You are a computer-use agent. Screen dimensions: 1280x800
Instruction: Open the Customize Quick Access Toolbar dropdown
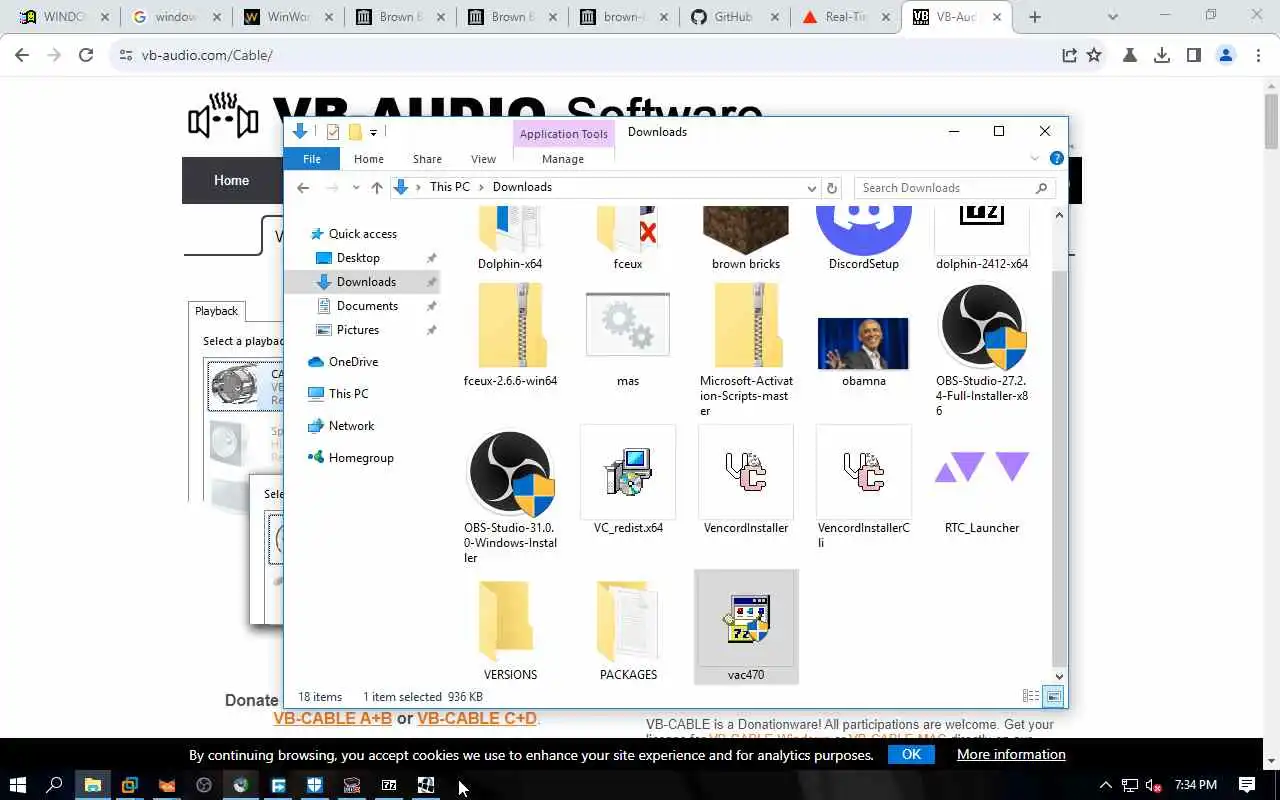[x=373, y=132]
